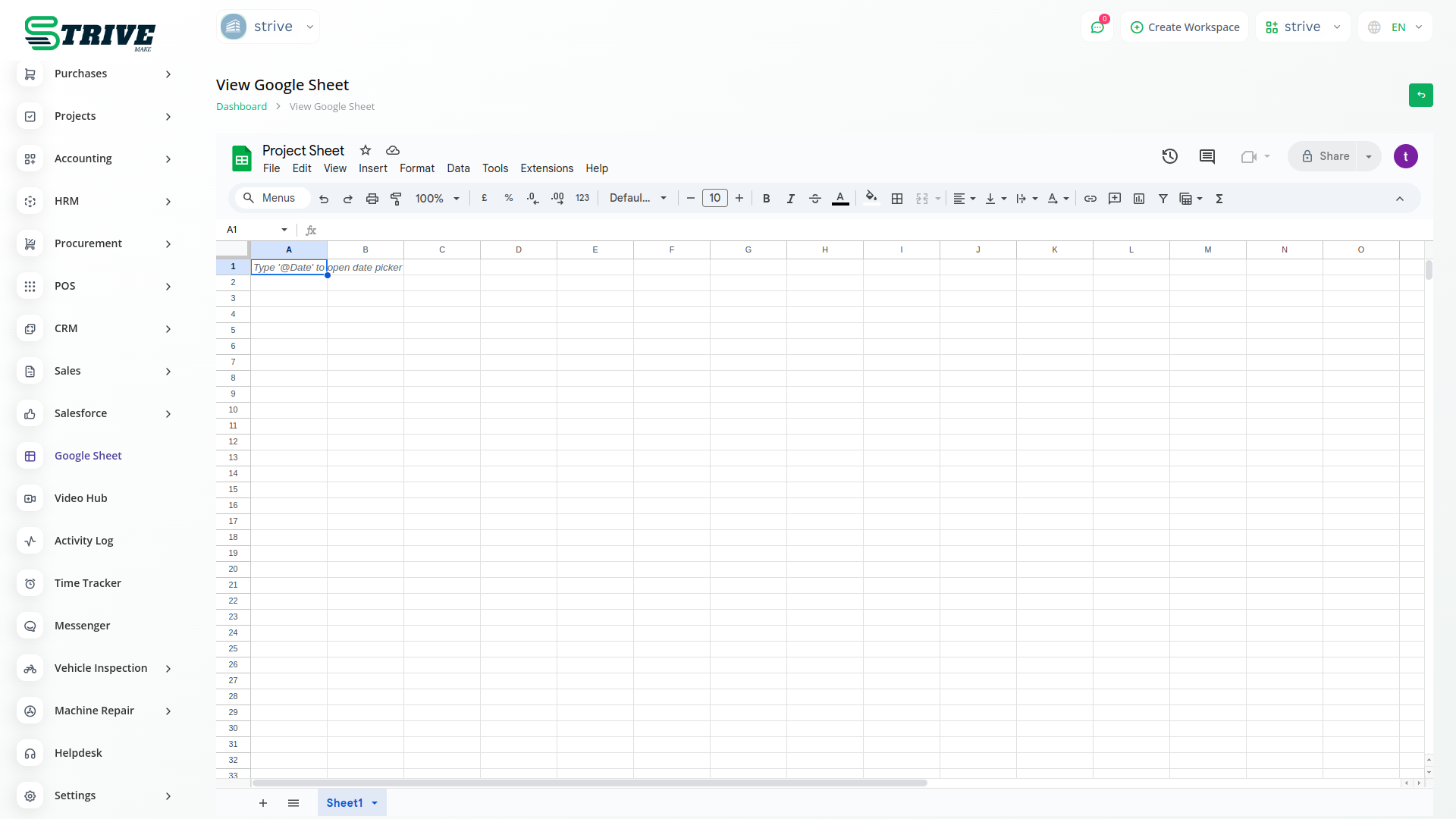Select the Sheet1 tab
The height and width of the screenshot is (819, 1456).
344,802
